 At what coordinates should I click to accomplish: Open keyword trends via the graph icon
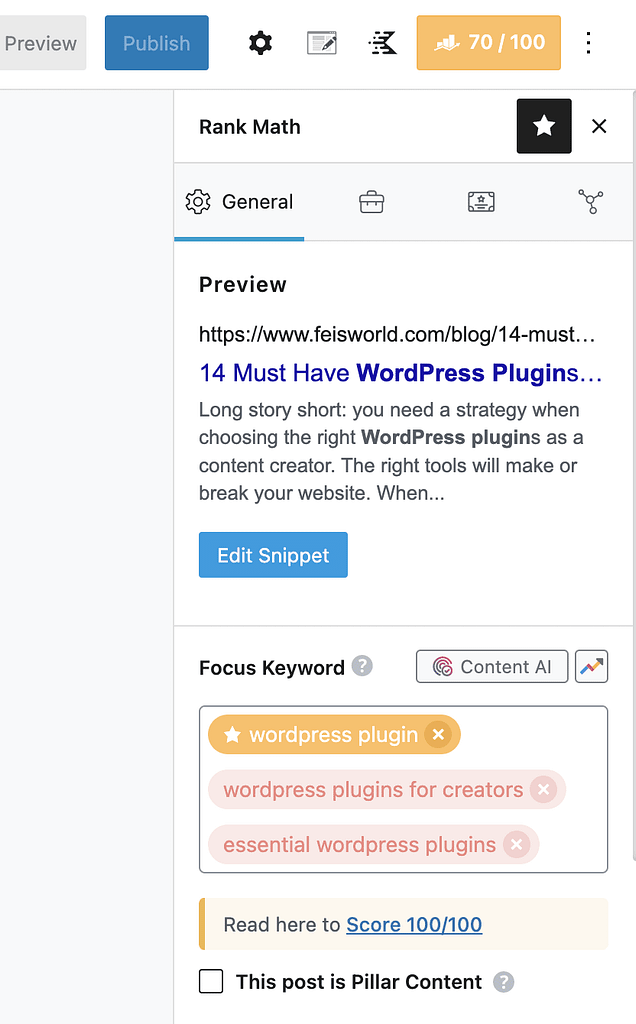591,666
